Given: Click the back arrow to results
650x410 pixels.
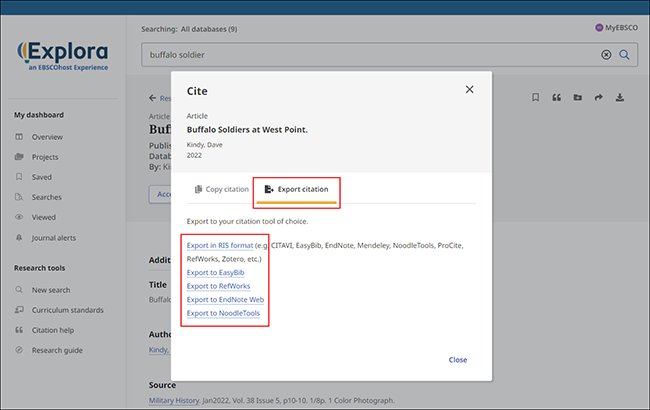Looking at the screenshot, I should (153, 98).
